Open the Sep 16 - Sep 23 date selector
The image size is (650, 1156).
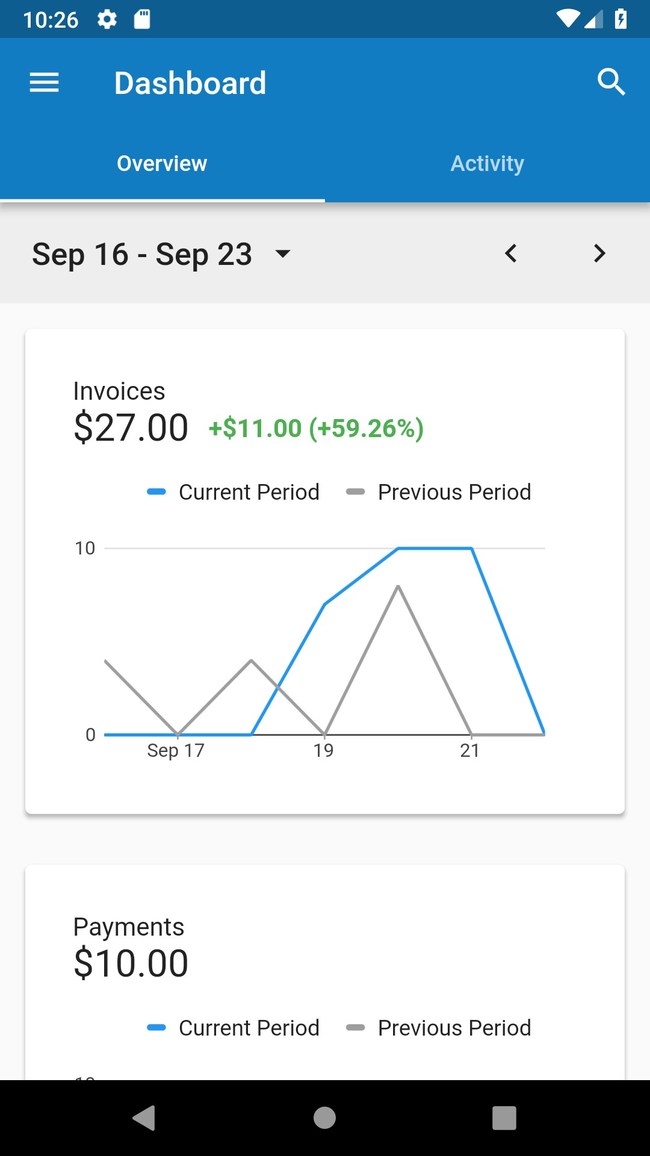(160, 253)
